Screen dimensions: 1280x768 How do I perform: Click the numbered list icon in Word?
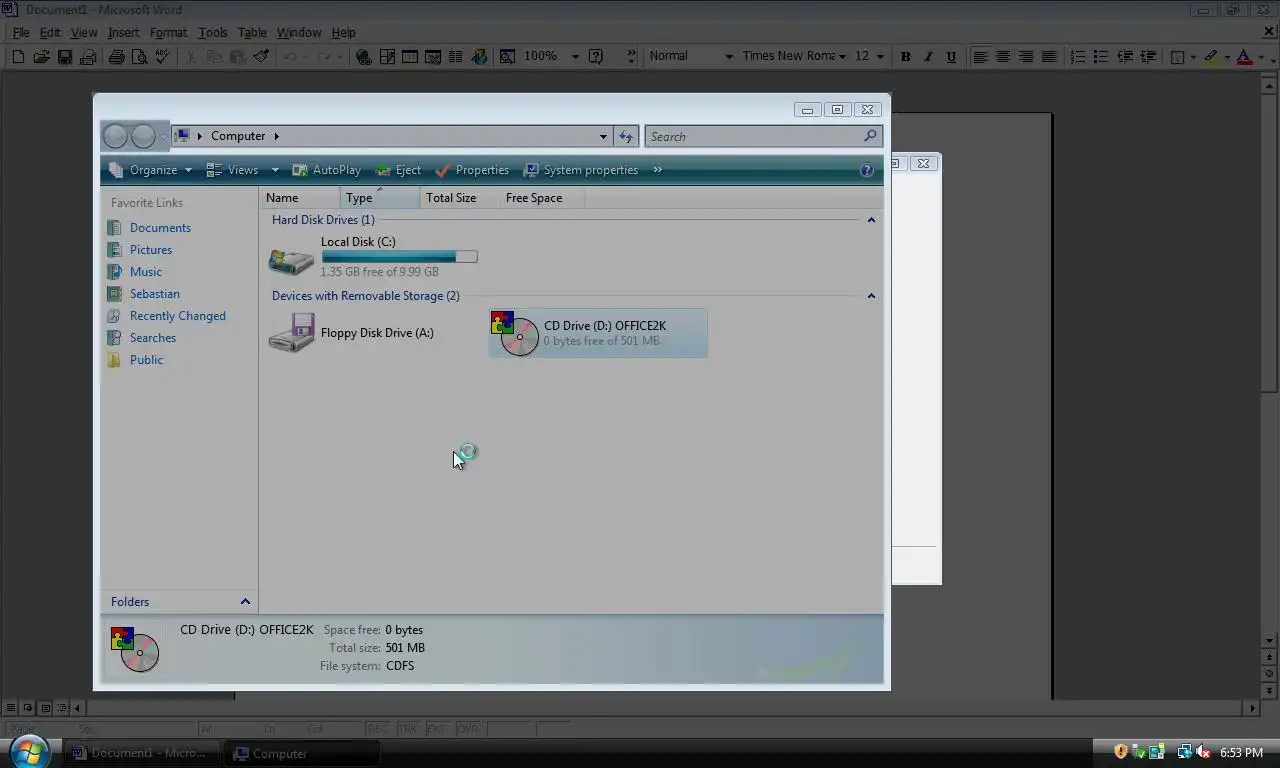(x=1078, y=57)
